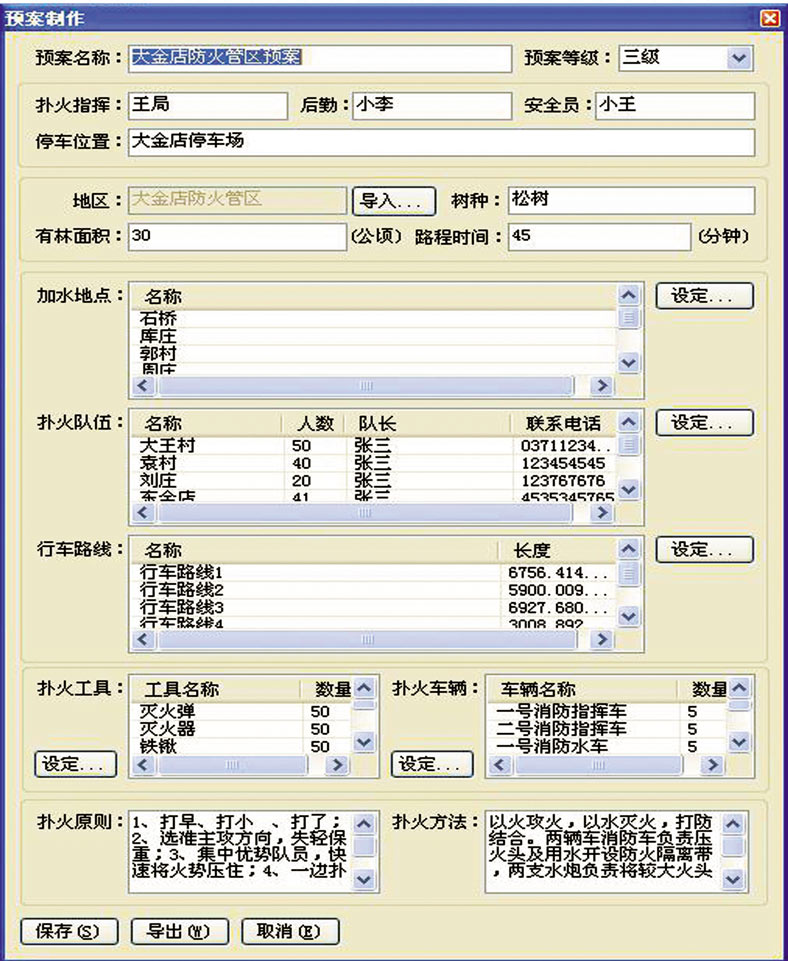Screen dimensions: 788x961
Task: Click down arrow of 加水地点 list scrollbar
Action: [x=629, y=362]
